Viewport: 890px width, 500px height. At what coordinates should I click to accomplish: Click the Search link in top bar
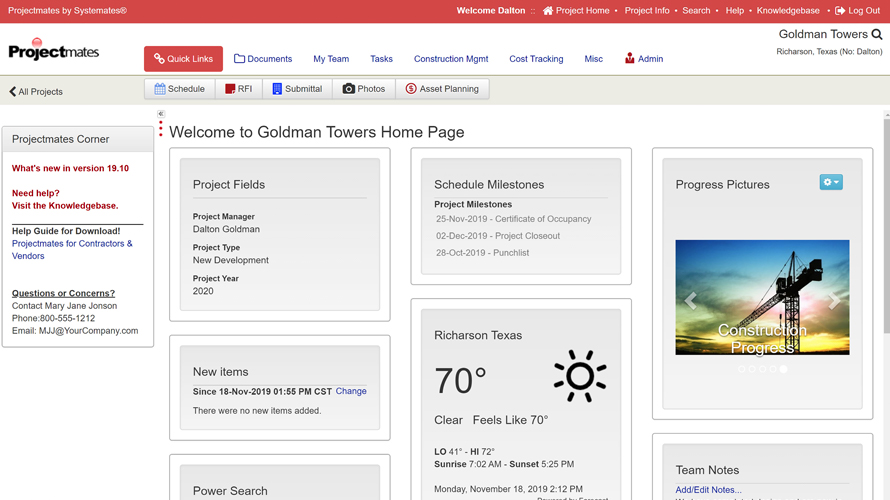[696, 11]
